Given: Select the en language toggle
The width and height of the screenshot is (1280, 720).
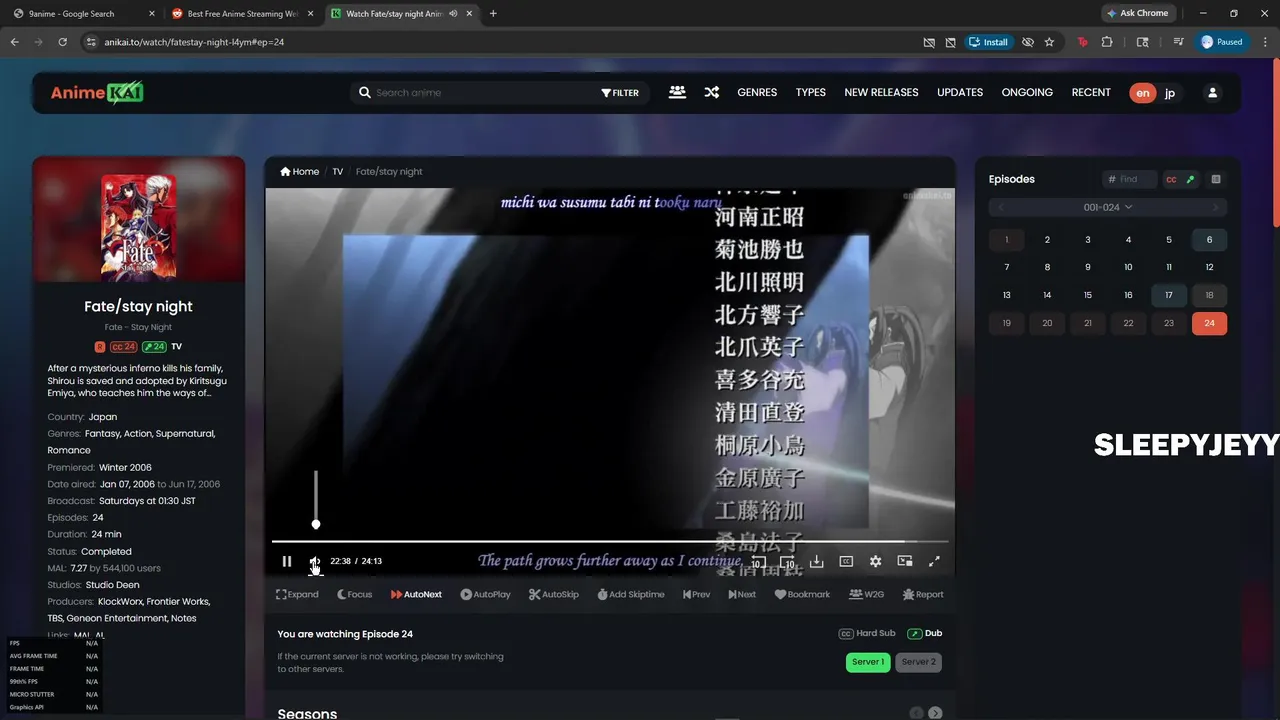Looking at the screenshot, I should 1142,93.
